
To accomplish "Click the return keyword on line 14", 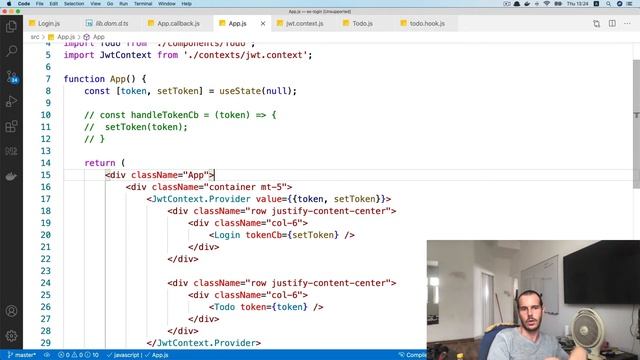I will coord(100,163).
